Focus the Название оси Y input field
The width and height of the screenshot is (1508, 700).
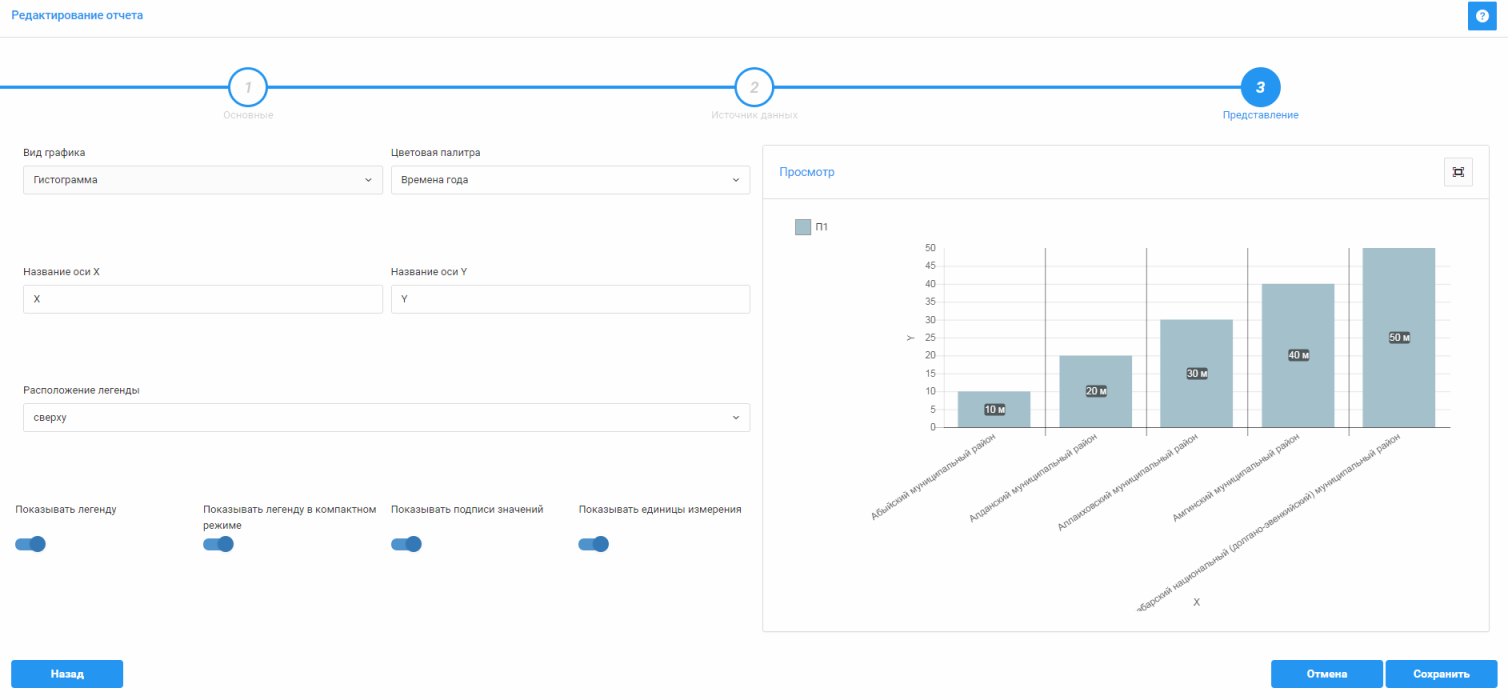pos(570,299)
